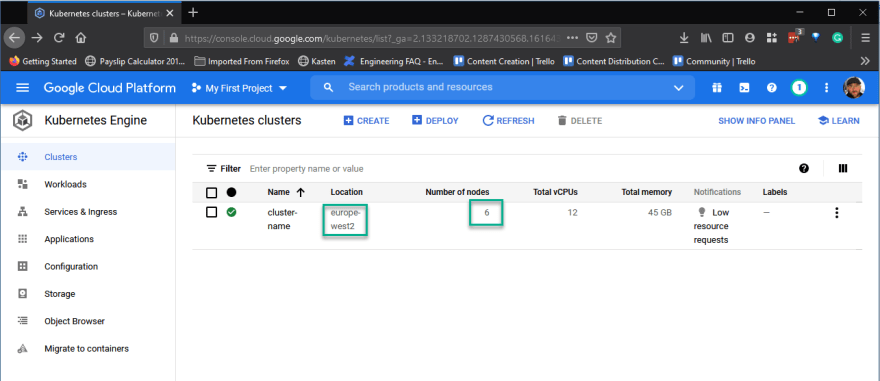Focus the Search products and resources field
Screen dimensions: 880x381
(502, 88)
